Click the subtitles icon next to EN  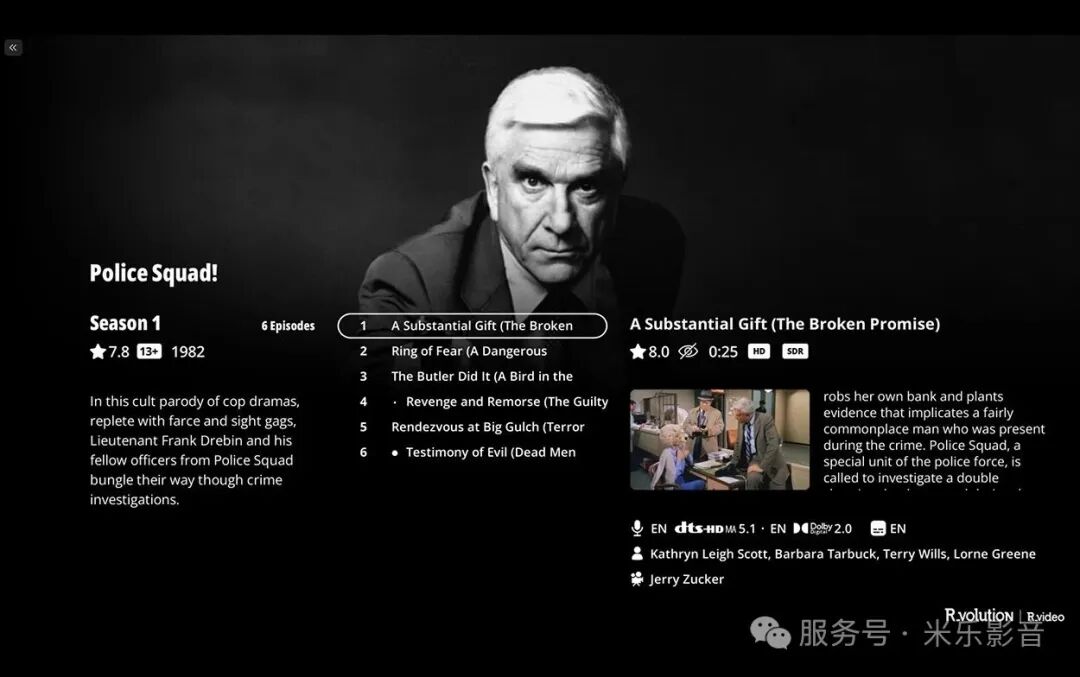point(878,528)
